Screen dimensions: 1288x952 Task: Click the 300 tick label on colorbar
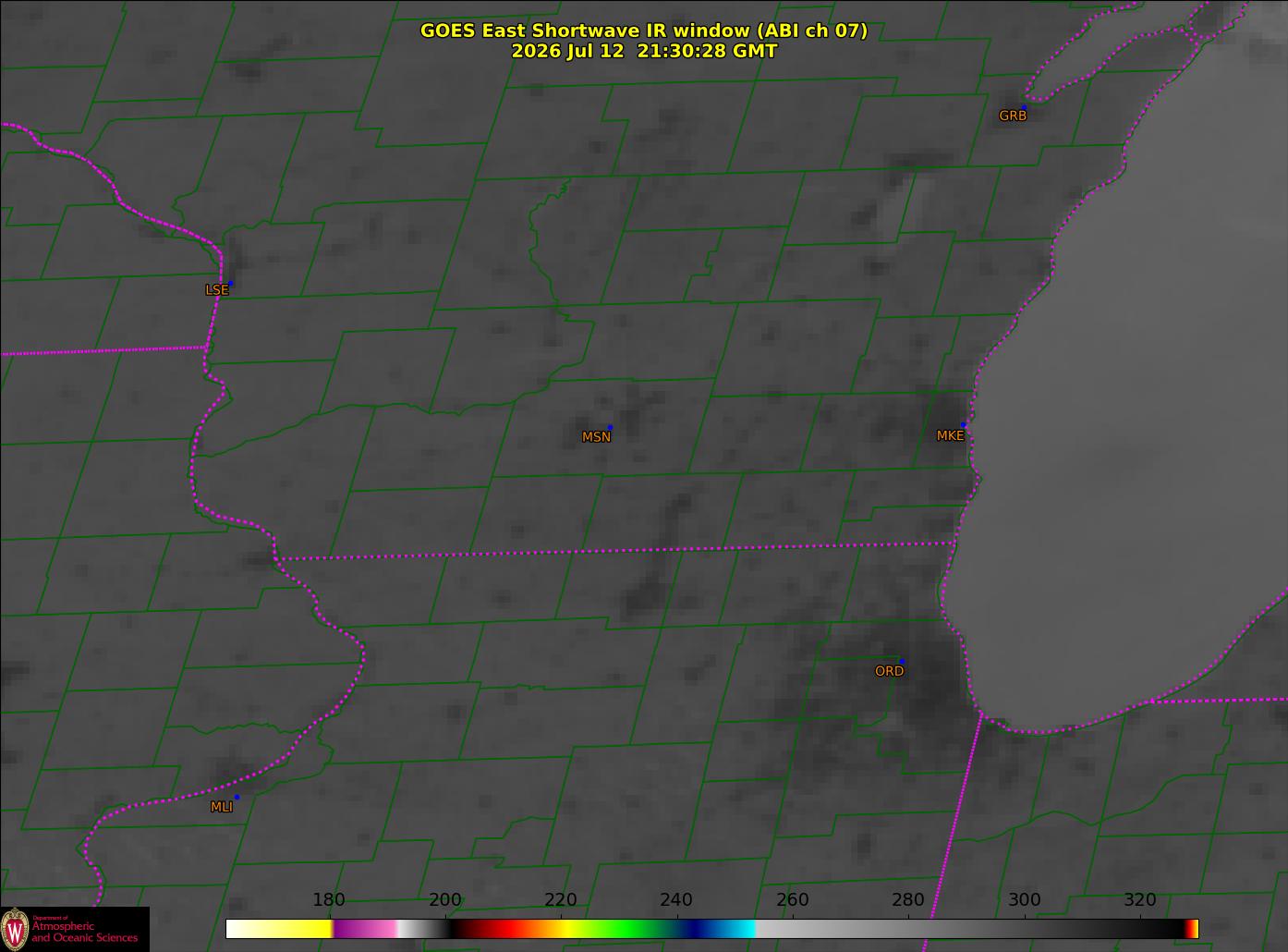tap(1024, 900)
